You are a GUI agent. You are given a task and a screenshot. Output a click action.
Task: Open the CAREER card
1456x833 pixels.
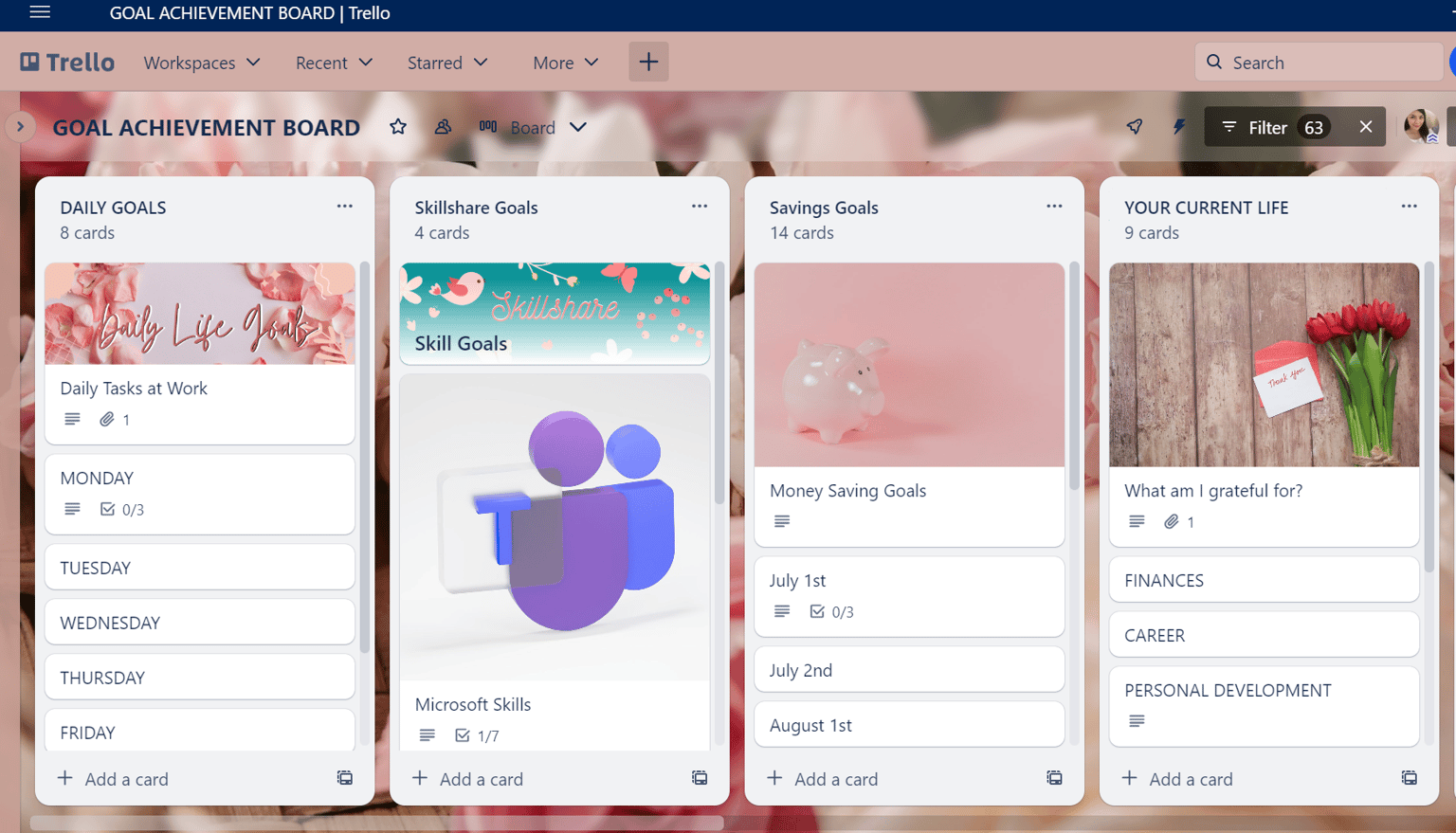click(x=1264, y=635)
